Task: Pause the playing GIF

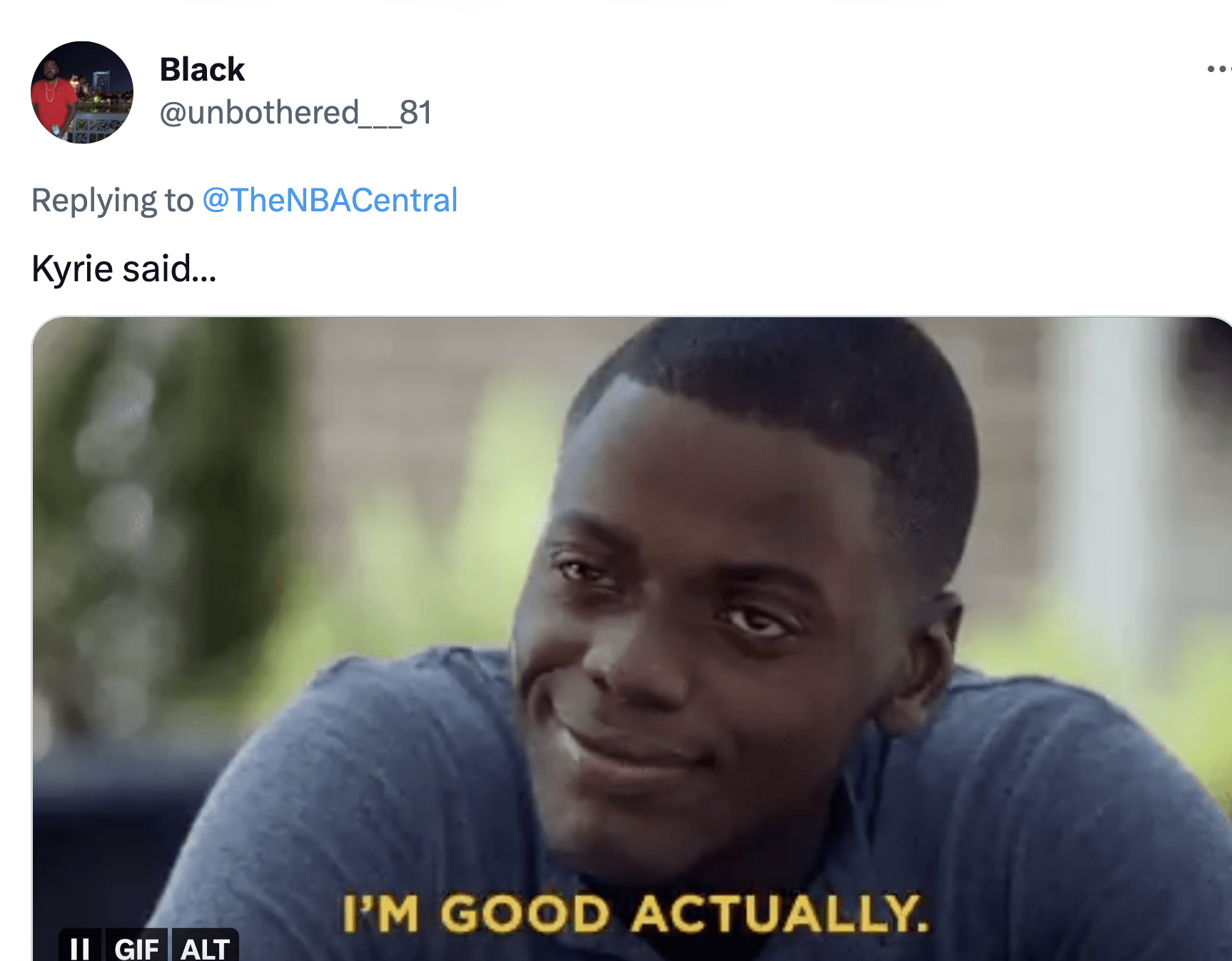Action: click(80, 946)
